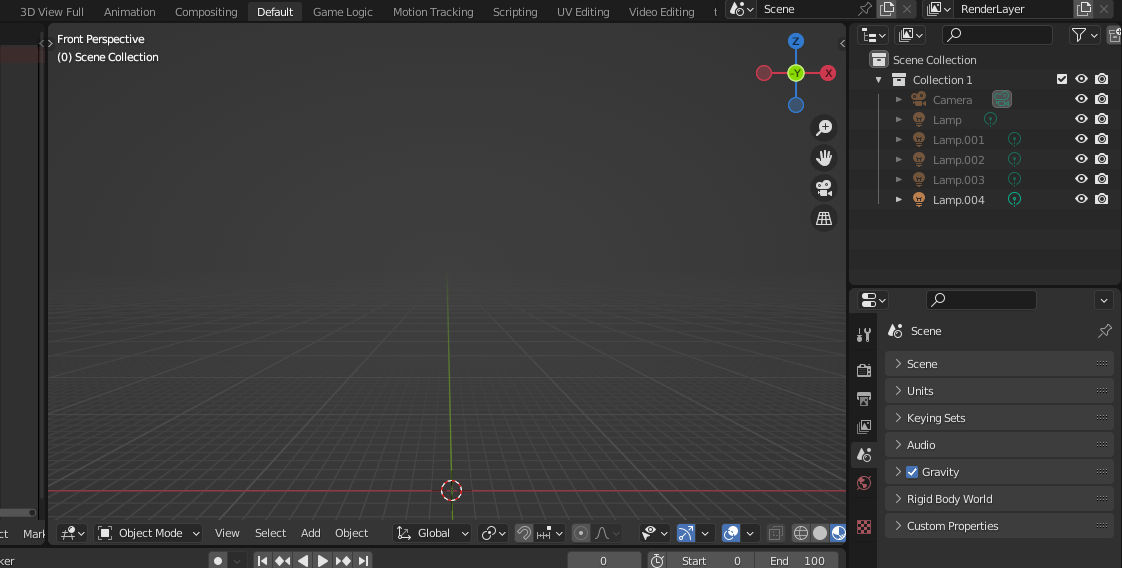The height and width of the screenshot is (568, 1122).
Task: Click the red X axis on navigation gizmo
Action: pos(828,73)
